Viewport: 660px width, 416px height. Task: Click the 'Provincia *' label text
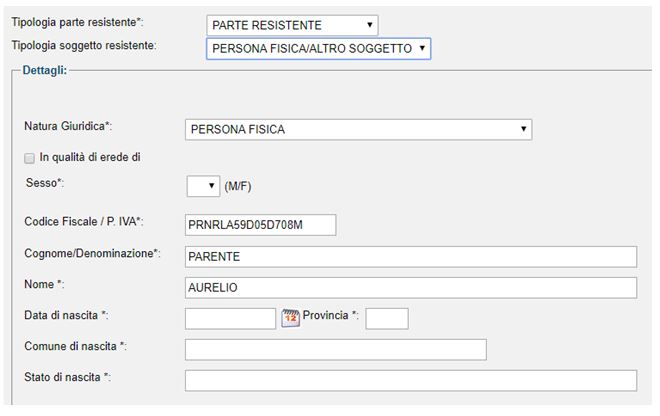pos(330,315)
